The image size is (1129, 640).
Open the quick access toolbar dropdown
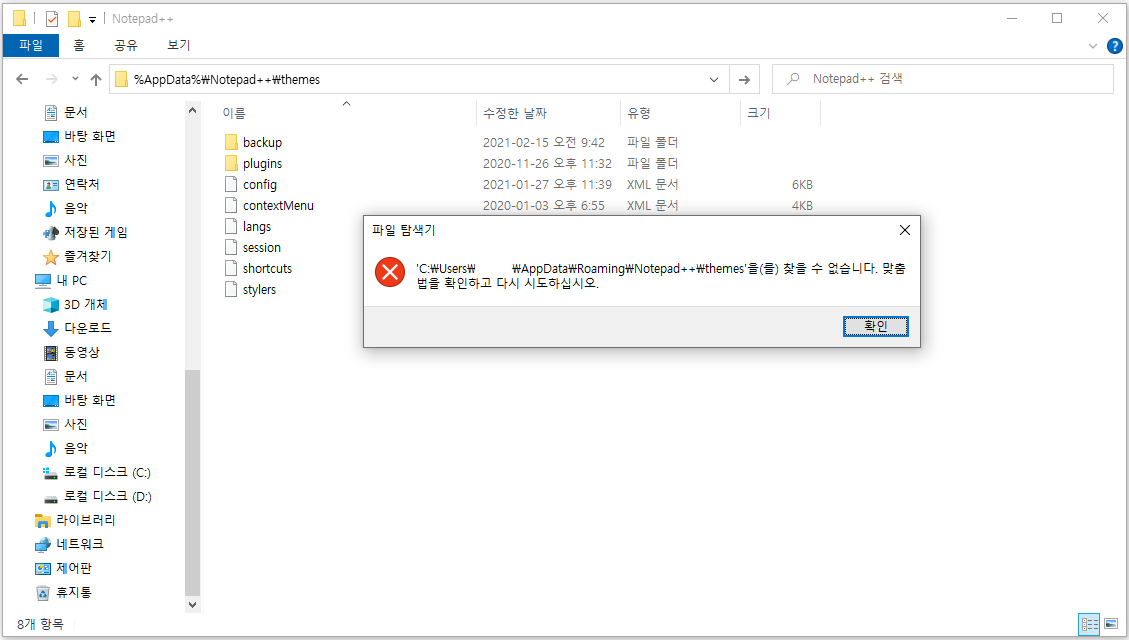click(x=91, y=18)
